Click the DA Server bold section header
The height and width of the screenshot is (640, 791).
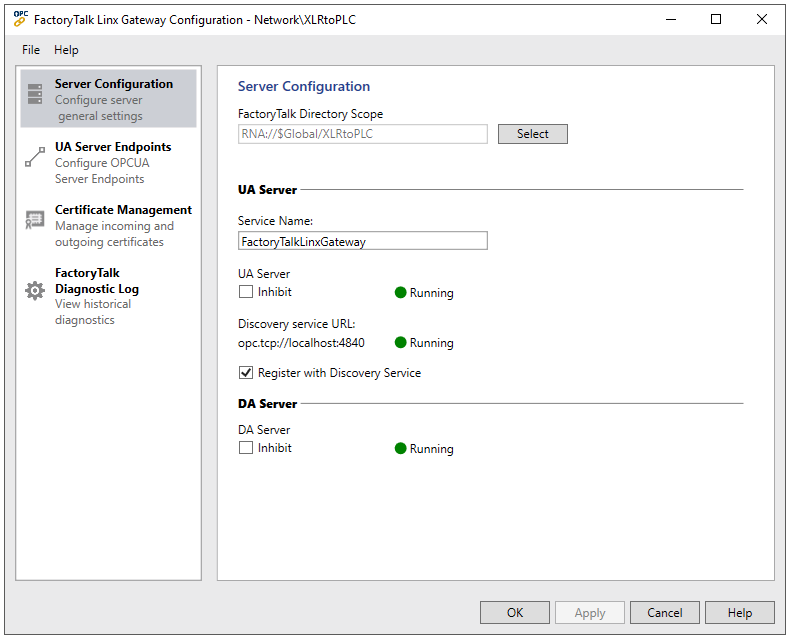[267, 403]
